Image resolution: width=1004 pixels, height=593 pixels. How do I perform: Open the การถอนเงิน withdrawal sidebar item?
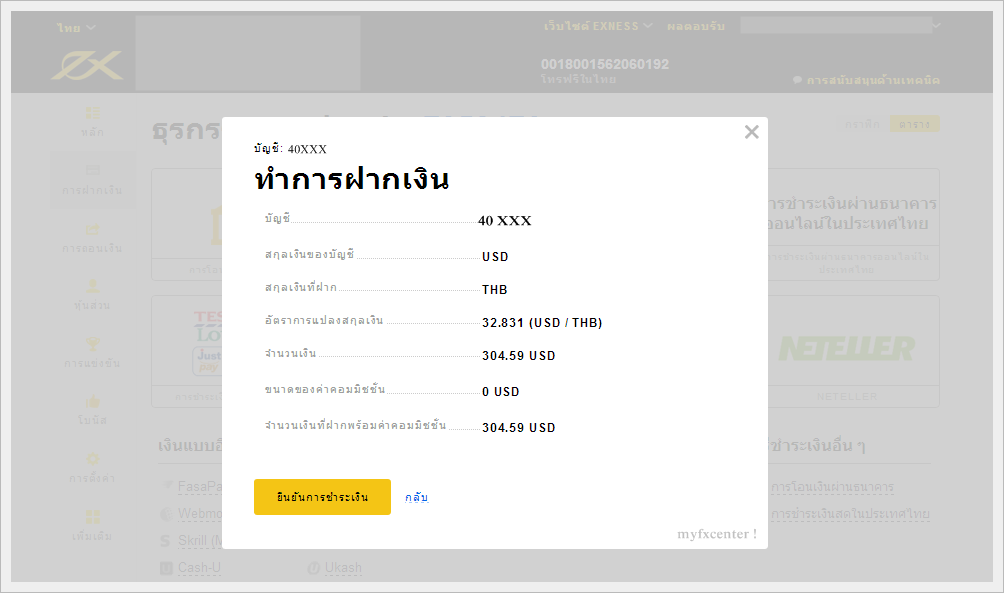(92, 238)
